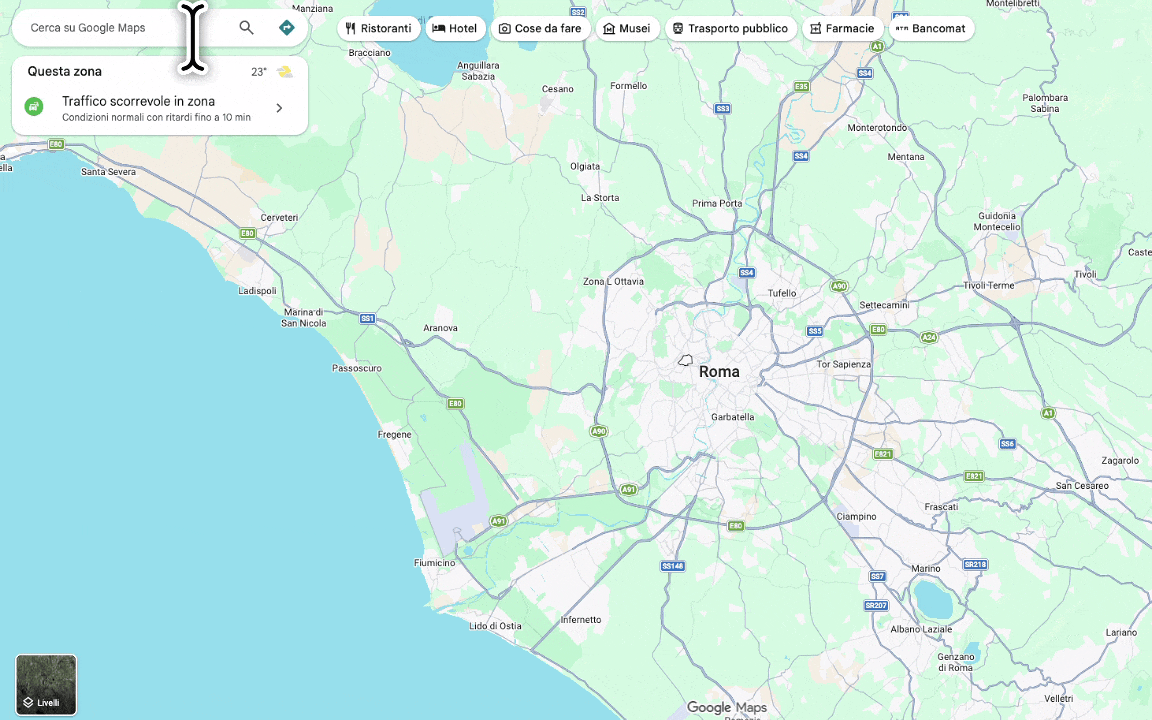
Task: Show Trasporto pubblico on map
Action: click(x=731, y=29)
